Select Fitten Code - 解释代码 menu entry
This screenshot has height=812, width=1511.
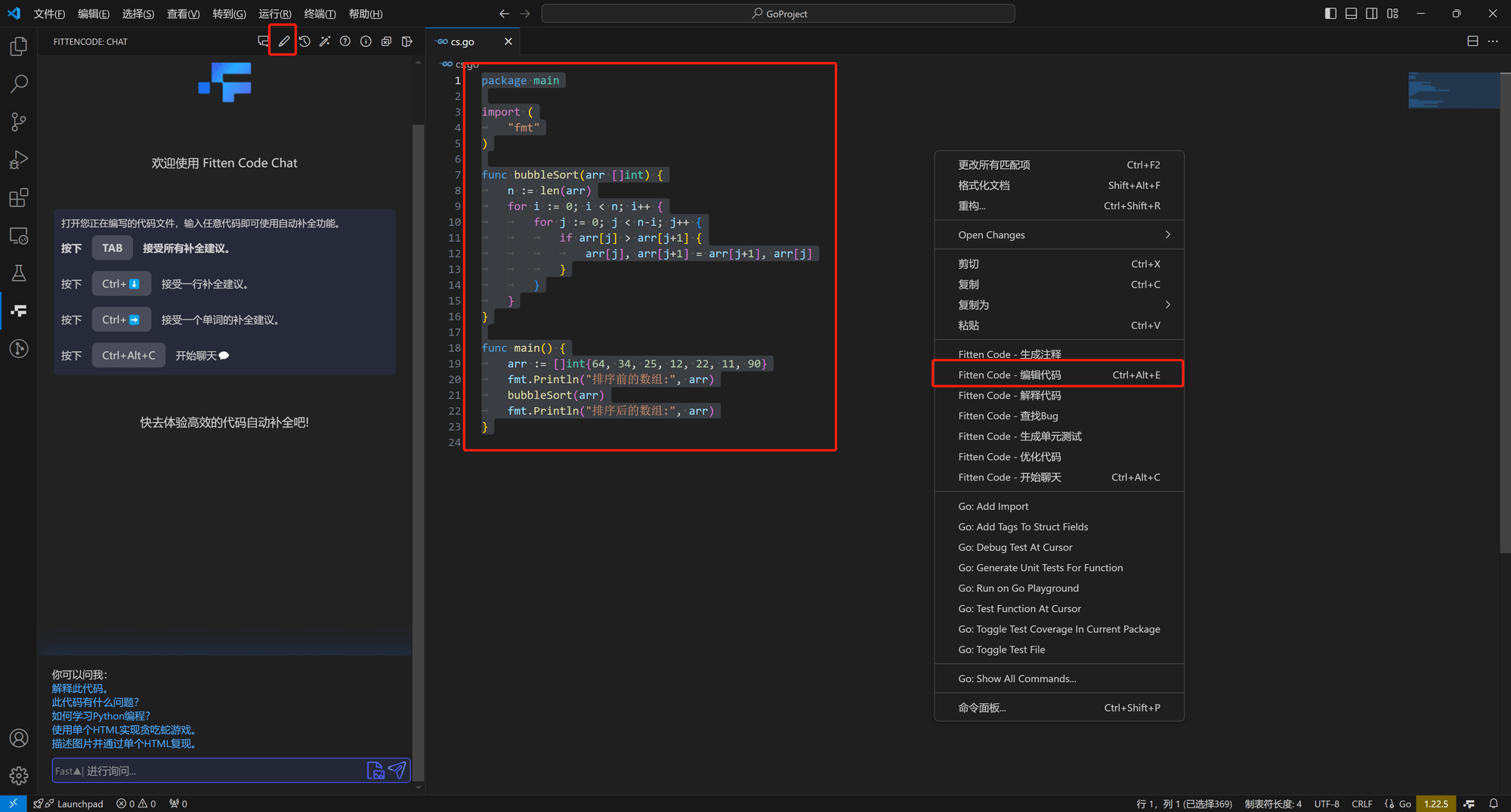[x=1059, y=395]
